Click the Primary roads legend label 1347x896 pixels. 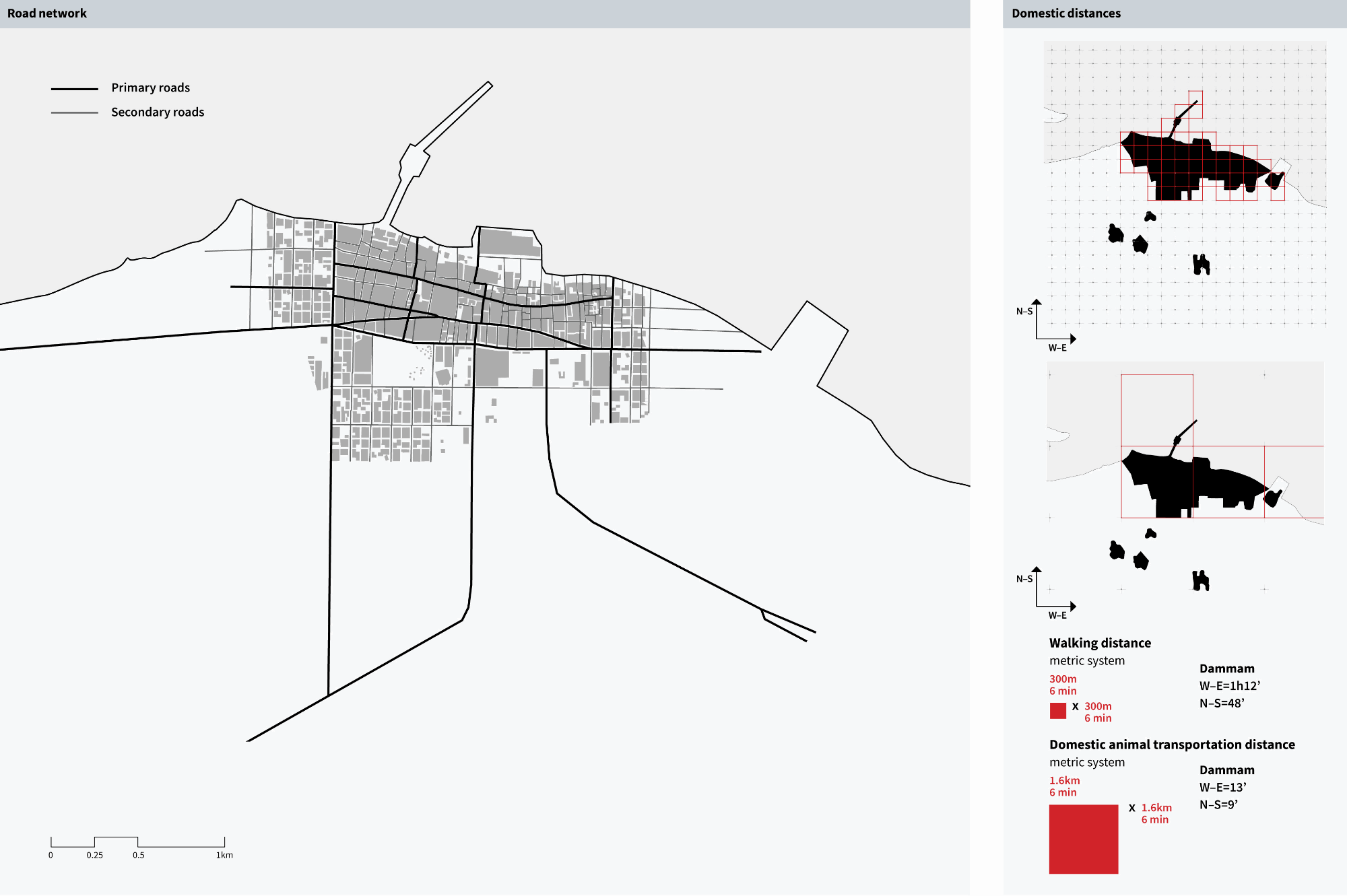(x=150, y=88)
